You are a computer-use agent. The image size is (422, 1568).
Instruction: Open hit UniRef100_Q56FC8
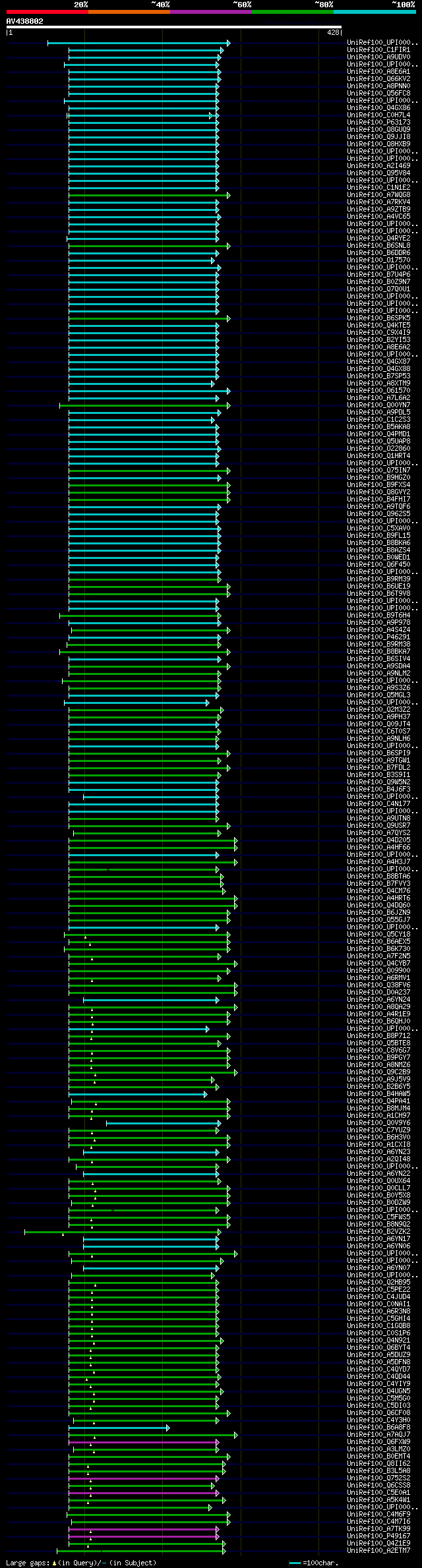tap(378, 93)
